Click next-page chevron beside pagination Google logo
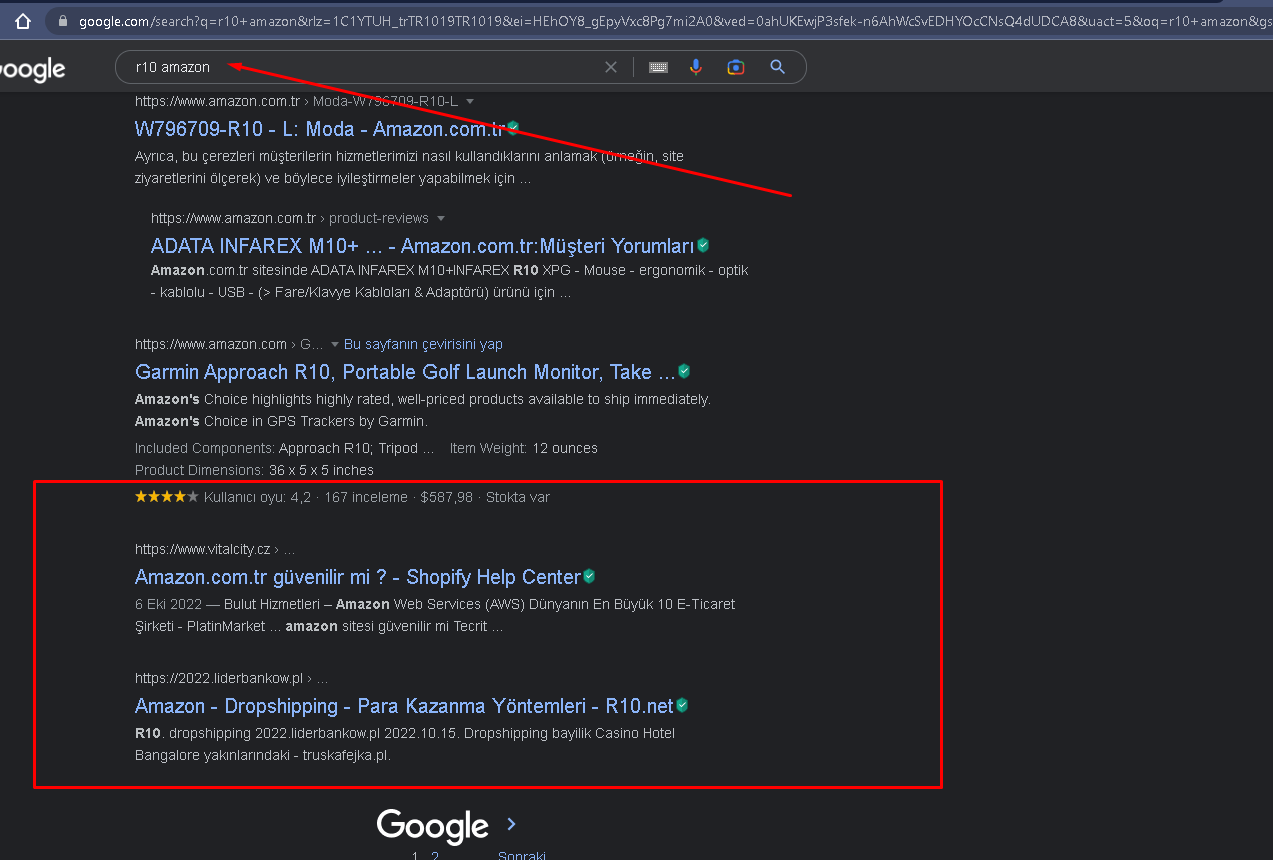Screen dimensions: 1273x860 tap(511, 824)
